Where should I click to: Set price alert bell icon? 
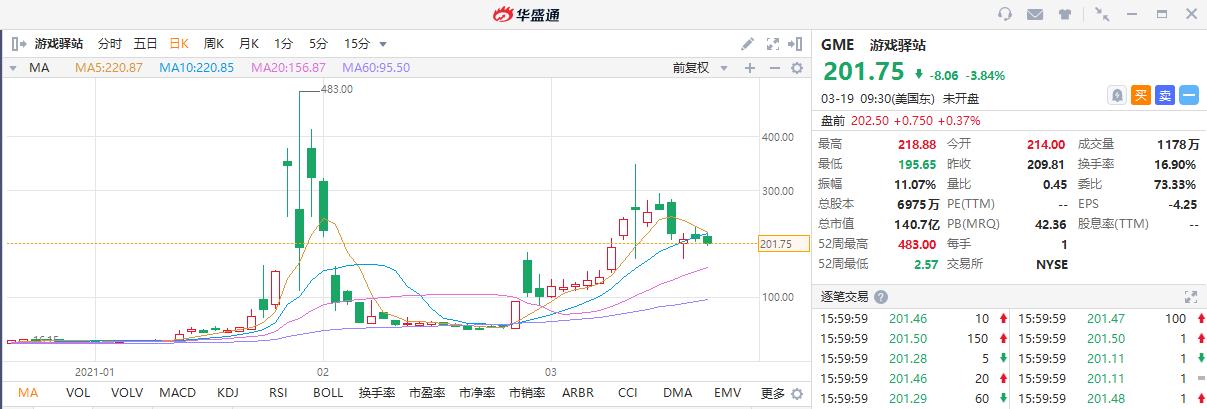(x=1117, y=96)
